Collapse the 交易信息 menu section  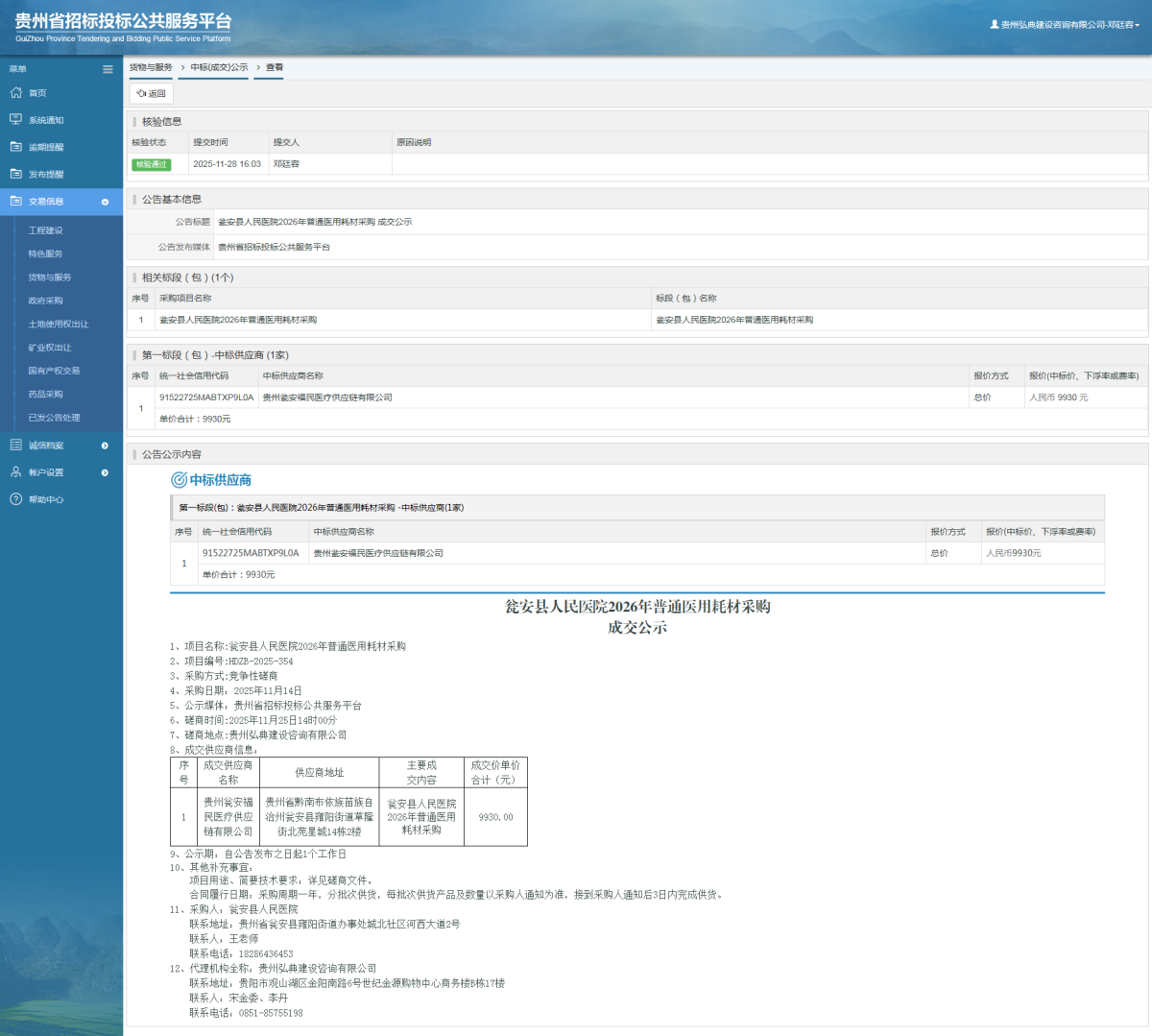[105, 202]
